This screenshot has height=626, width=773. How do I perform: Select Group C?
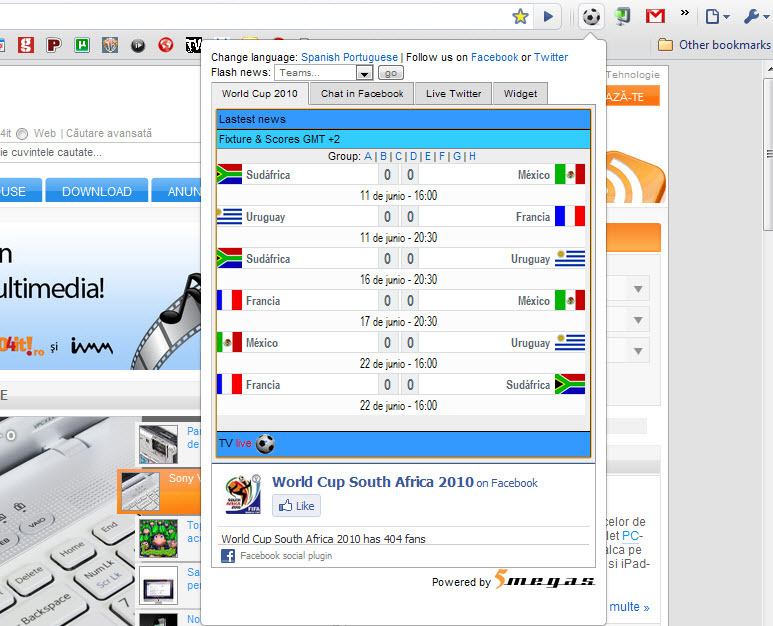coord(399,156)
